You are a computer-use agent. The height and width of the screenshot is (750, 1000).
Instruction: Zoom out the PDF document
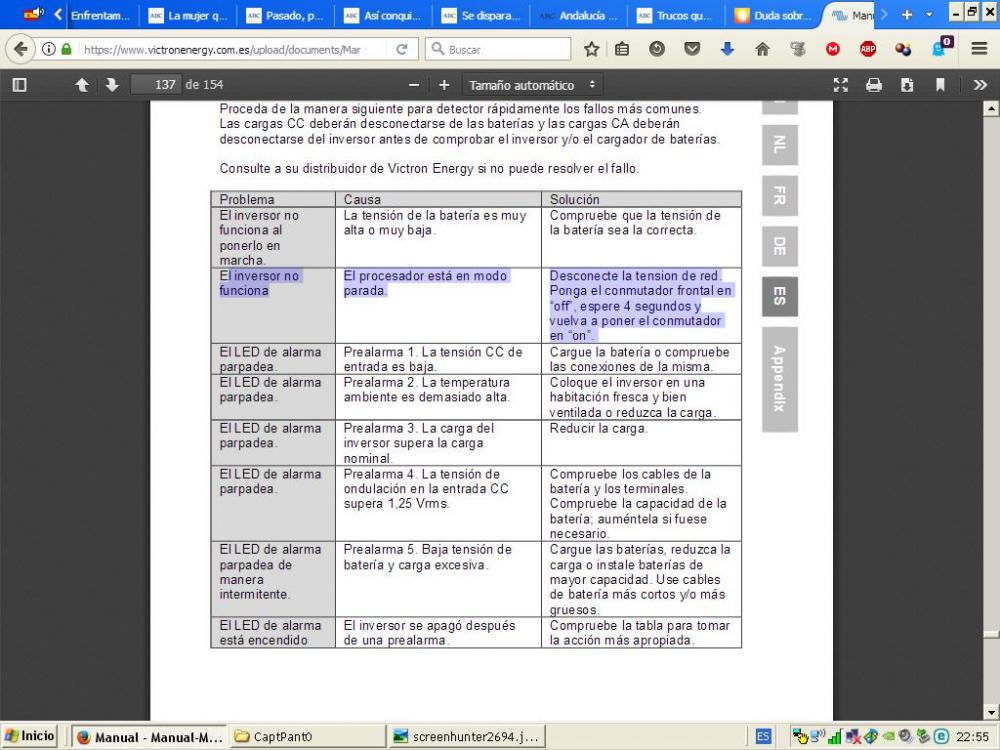(x=414, y=85)
